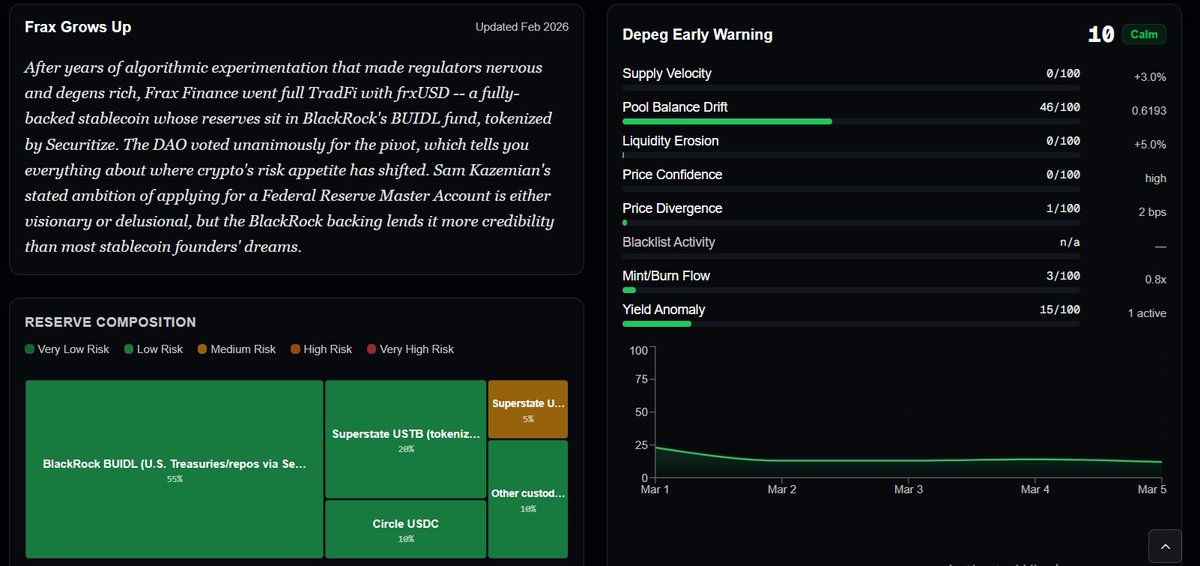The image size is (1200, 566).
Task: Select the BlackRock BUIDL 55% treemap block
Action: pos(174,469)
